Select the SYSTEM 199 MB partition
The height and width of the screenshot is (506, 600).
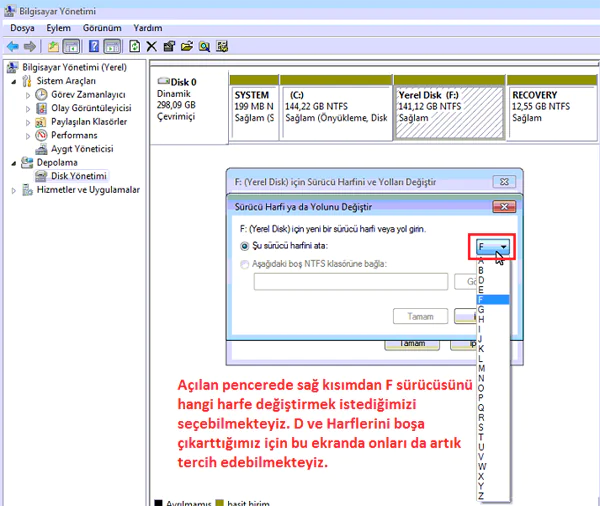click(254, 108)
